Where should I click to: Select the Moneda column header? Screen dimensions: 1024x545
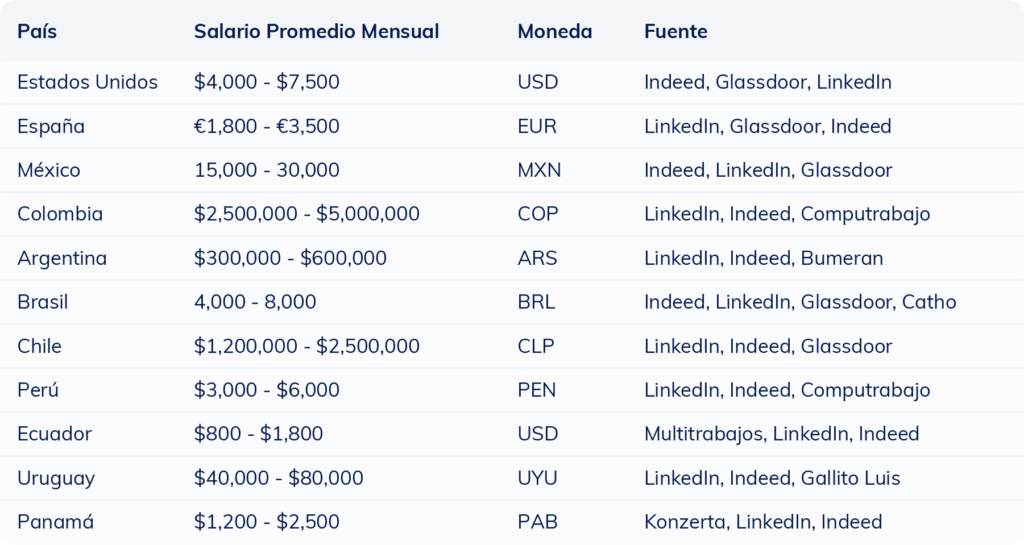[x=554, y=31]
